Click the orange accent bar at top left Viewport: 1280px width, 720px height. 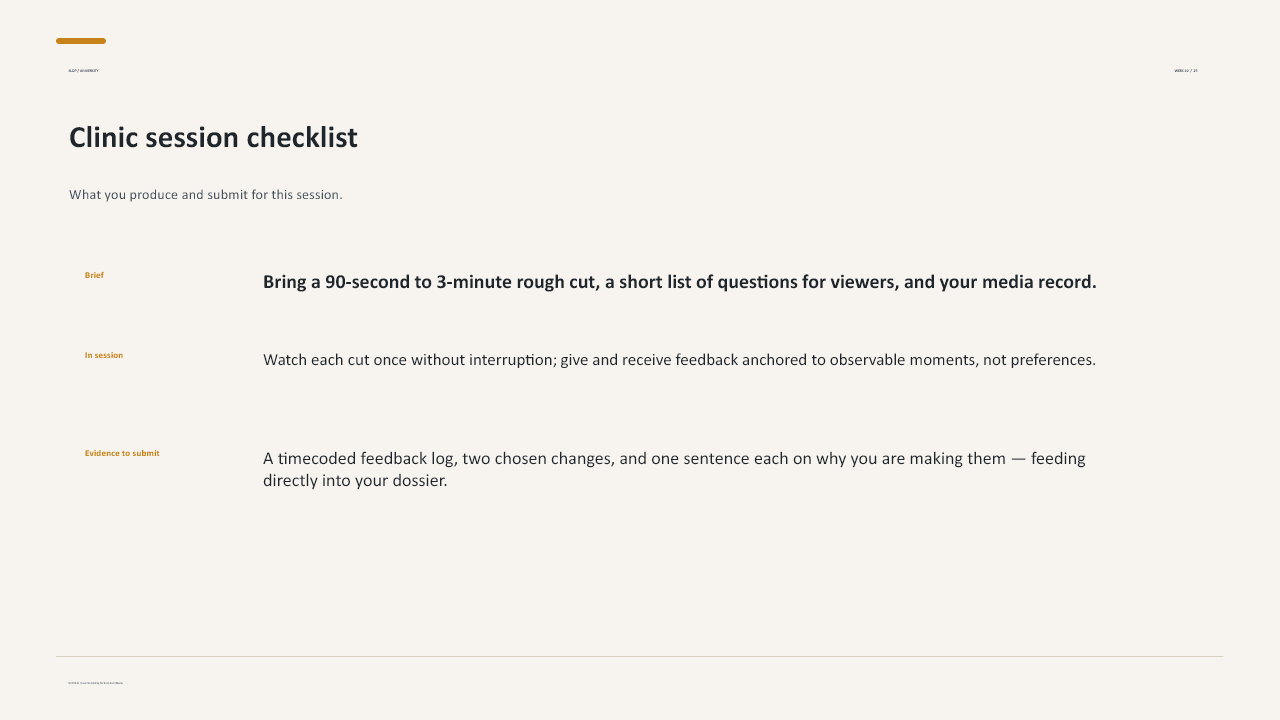pos(81,41)
